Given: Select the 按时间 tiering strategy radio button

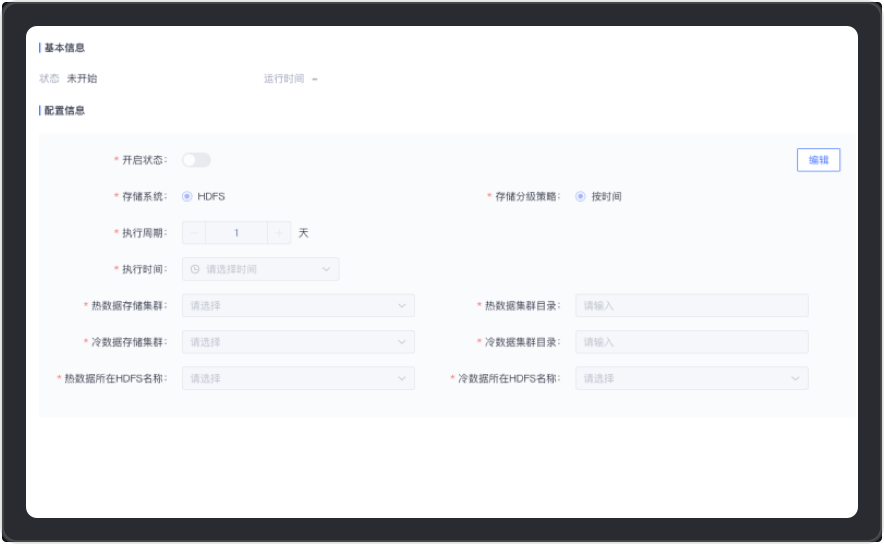Looking at the screenshot, I should (x=580, y=197).
